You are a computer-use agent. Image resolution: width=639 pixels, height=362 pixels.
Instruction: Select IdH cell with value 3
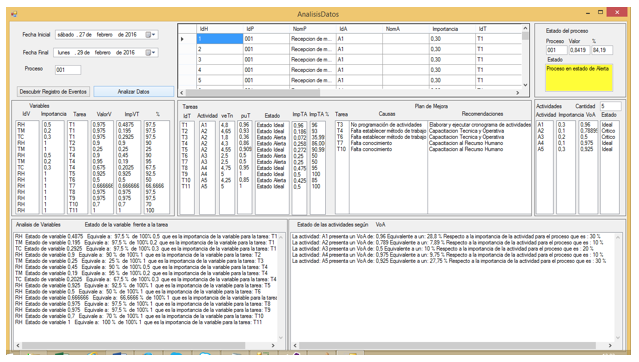click(x=220, y=60)
